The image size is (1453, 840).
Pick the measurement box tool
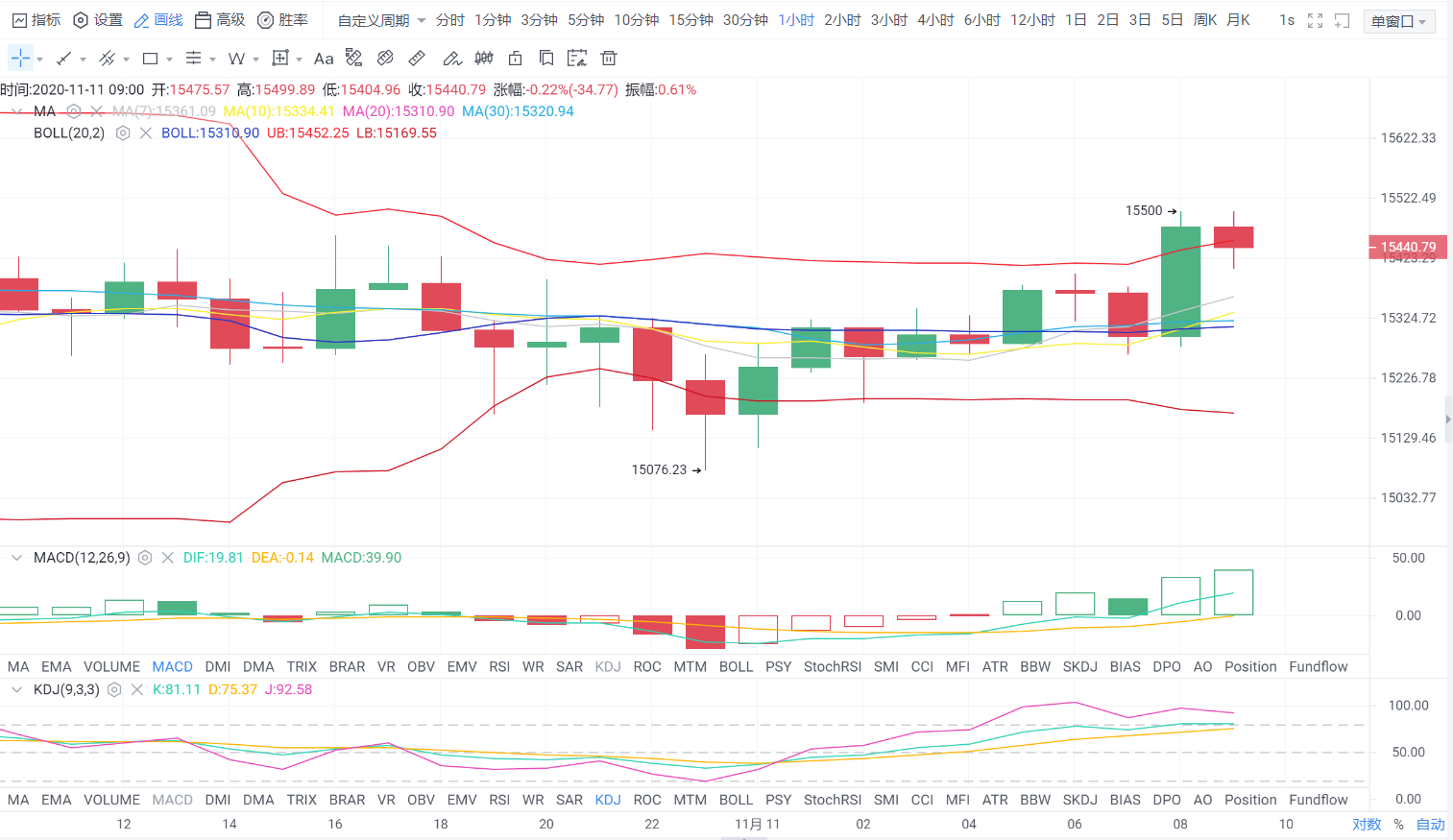279,59
